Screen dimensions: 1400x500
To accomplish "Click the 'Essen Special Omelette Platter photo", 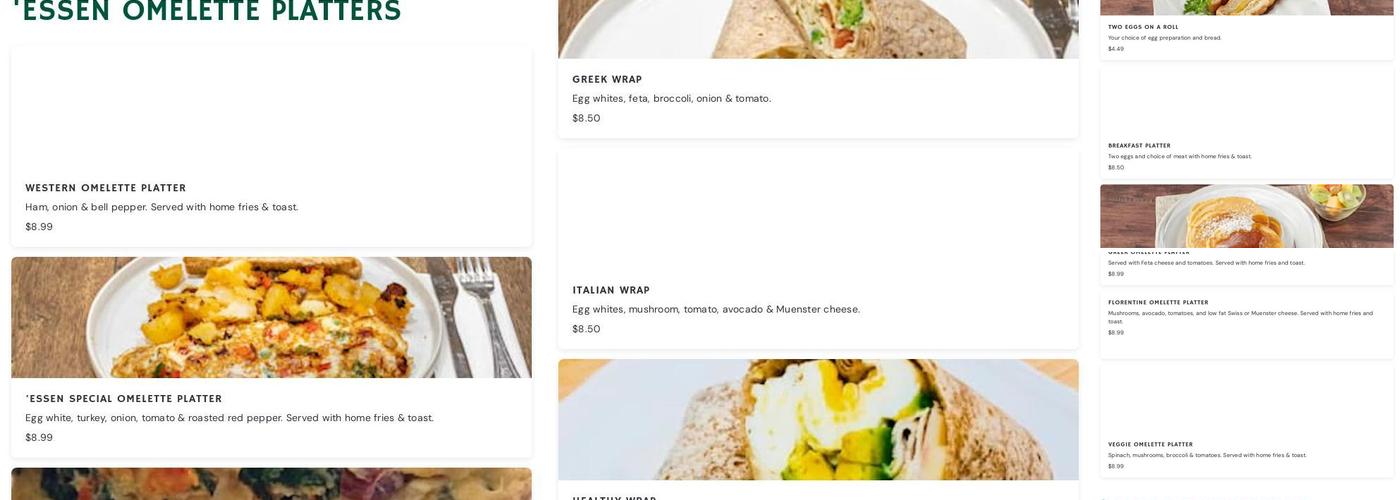I will (271, 317).
